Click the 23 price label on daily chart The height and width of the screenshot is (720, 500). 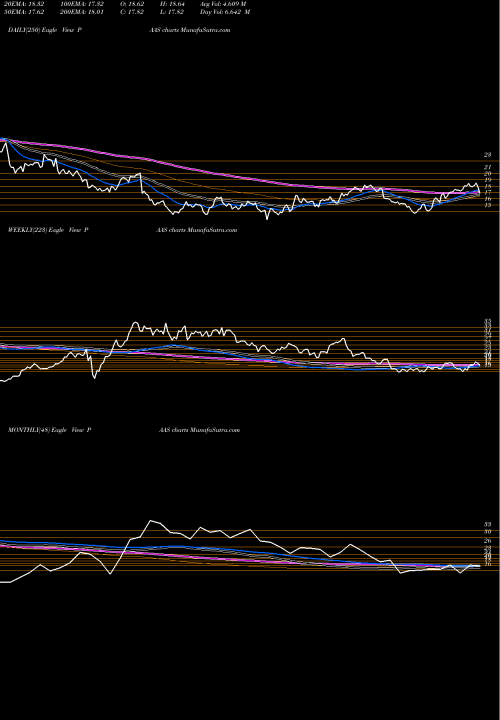click(x=487, y=155)
